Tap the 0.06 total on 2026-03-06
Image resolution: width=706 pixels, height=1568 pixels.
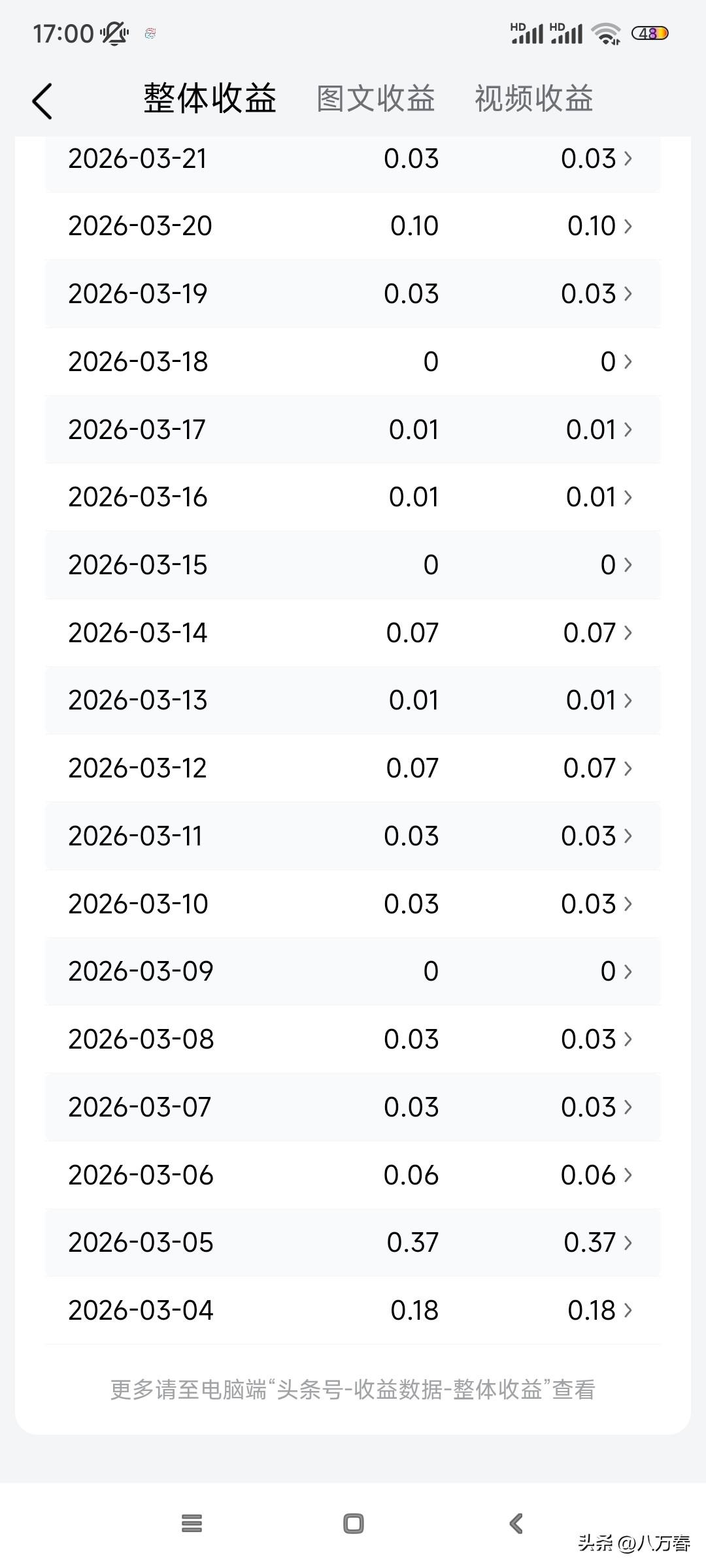tap(411, 1175)
